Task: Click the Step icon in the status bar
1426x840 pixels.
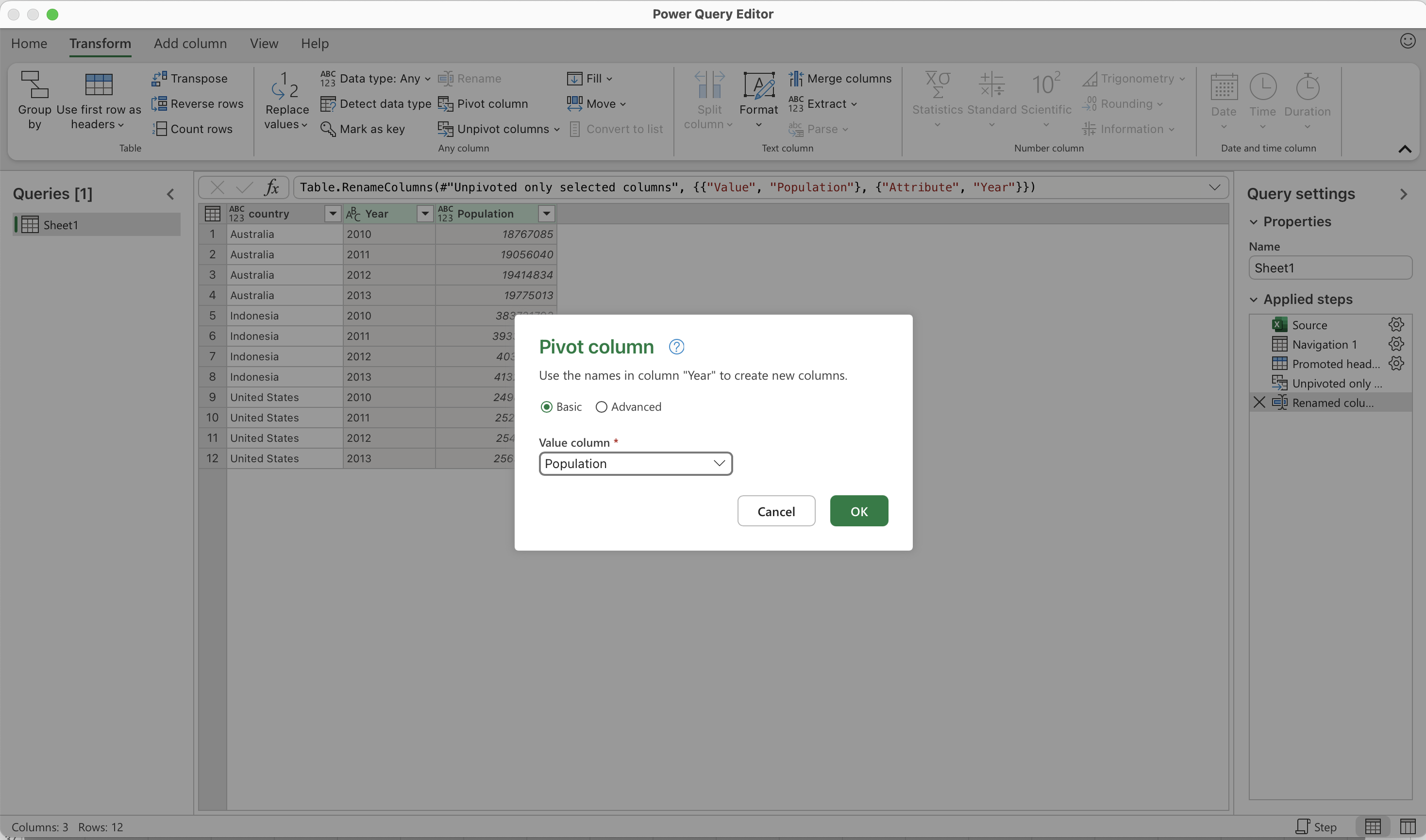Action: (x=1303, y=826)
